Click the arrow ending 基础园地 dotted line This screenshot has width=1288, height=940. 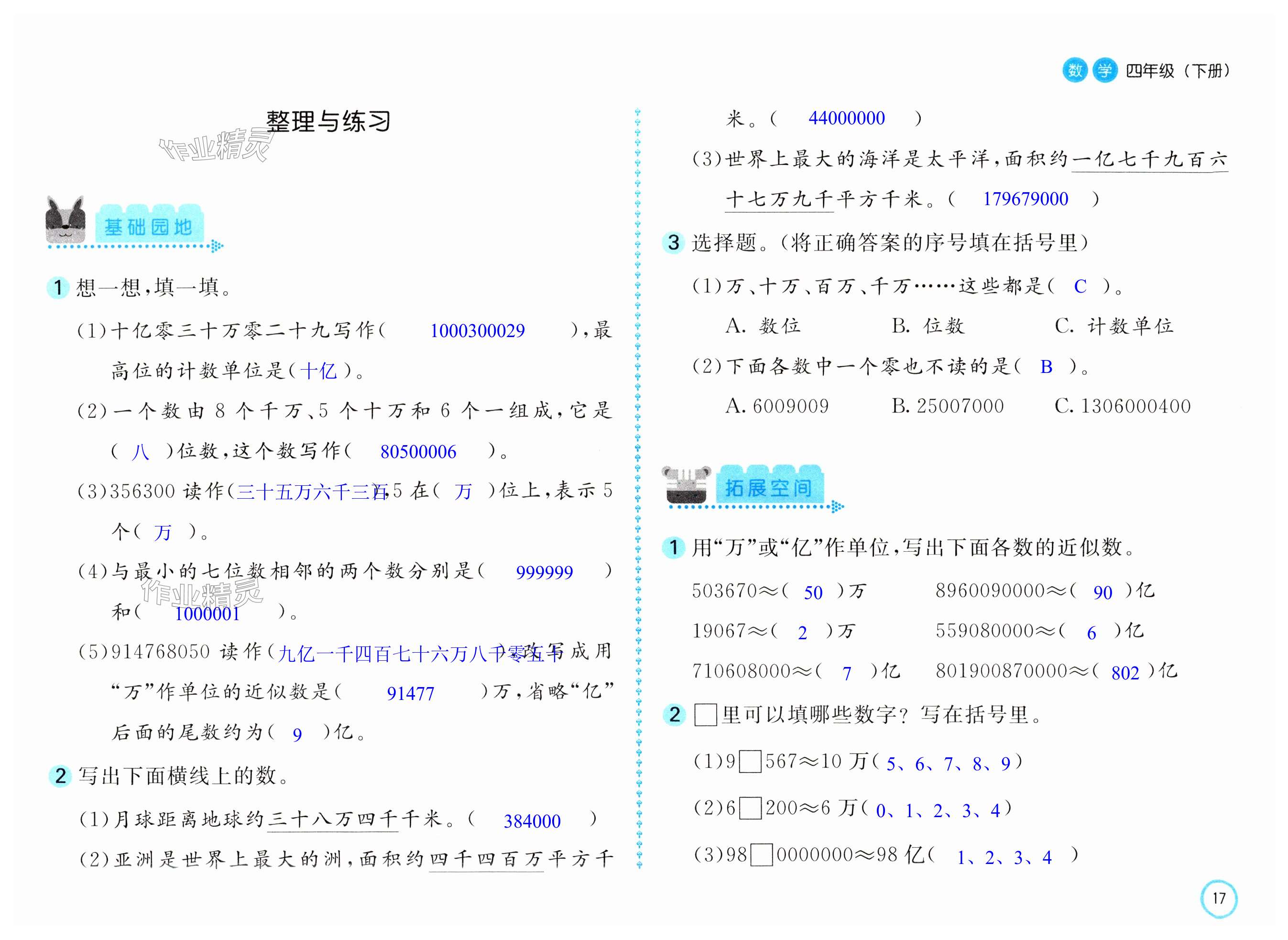click(217, 246)
